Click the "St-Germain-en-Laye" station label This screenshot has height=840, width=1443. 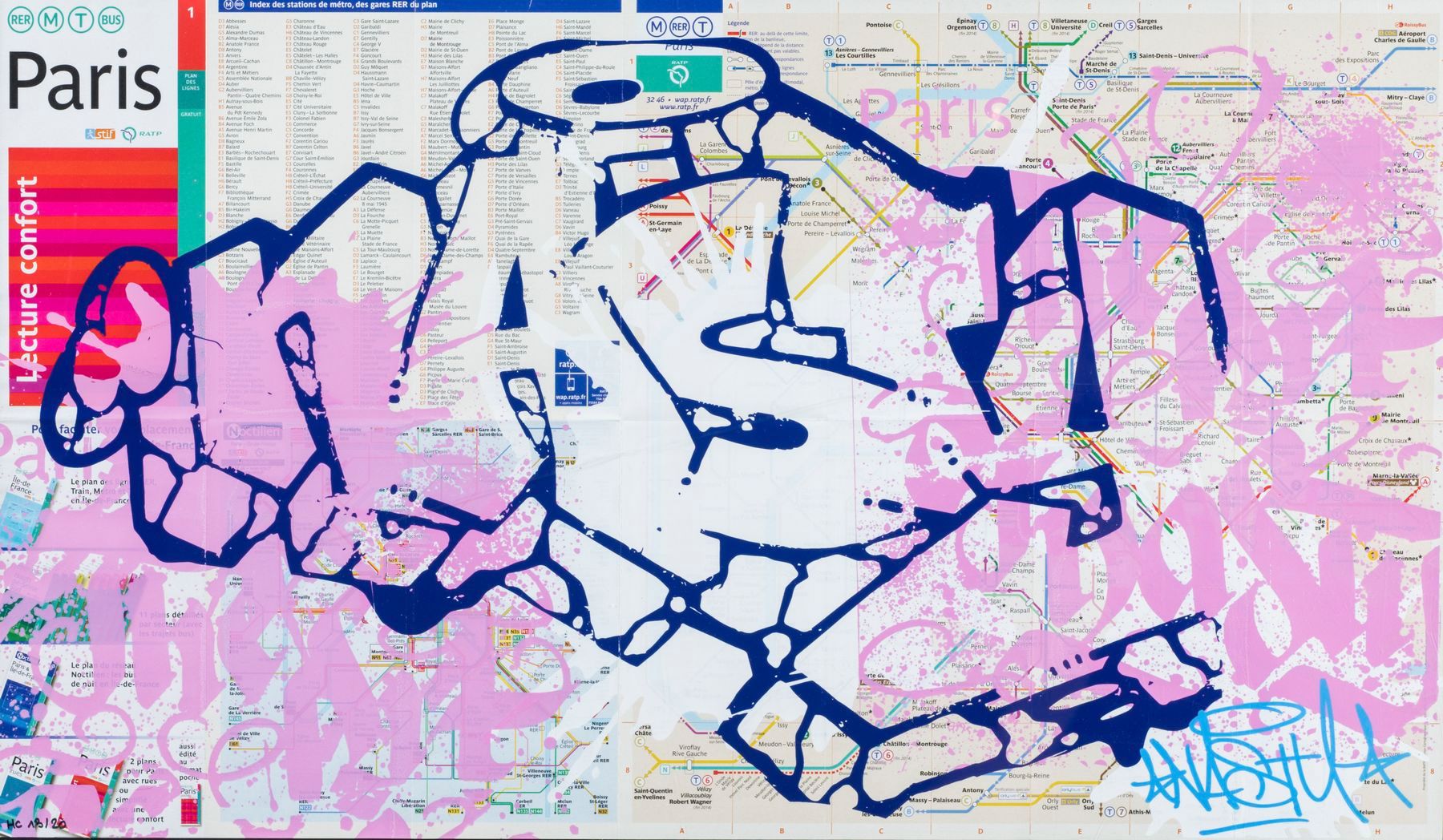(665, 225)
